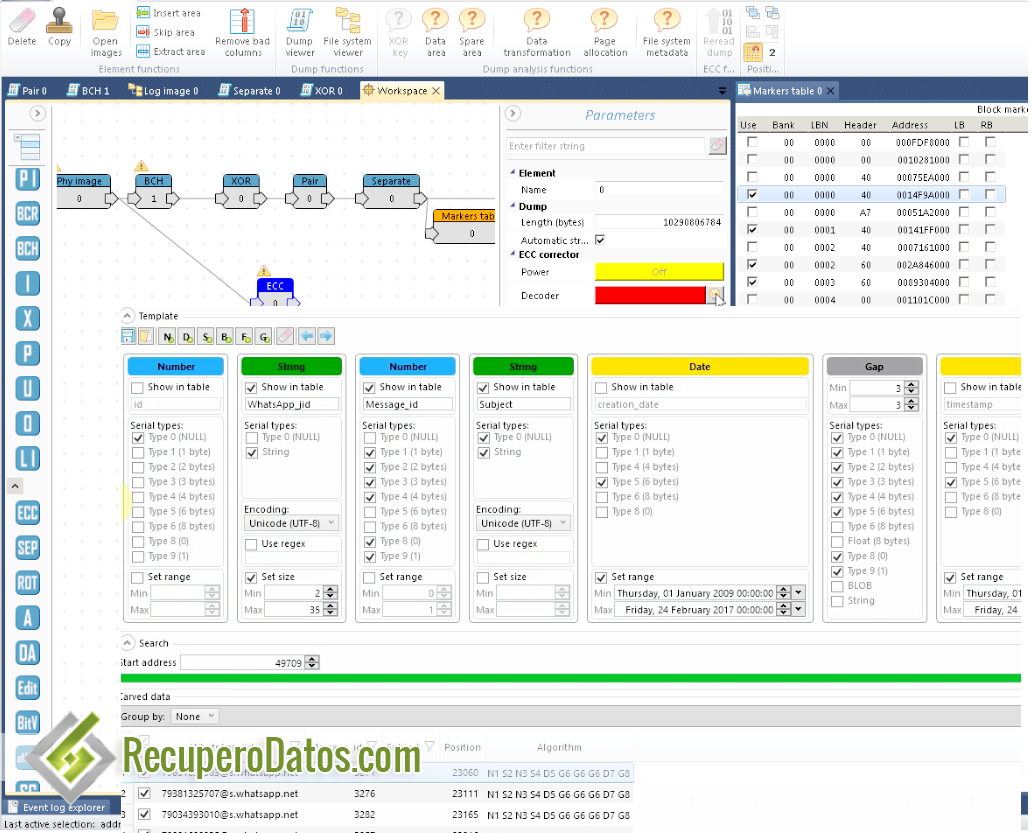Open Encoding dropdown for WhatsApp_jid string
1033x833 pixels.
pyautogui.click(x=292, y=523)
